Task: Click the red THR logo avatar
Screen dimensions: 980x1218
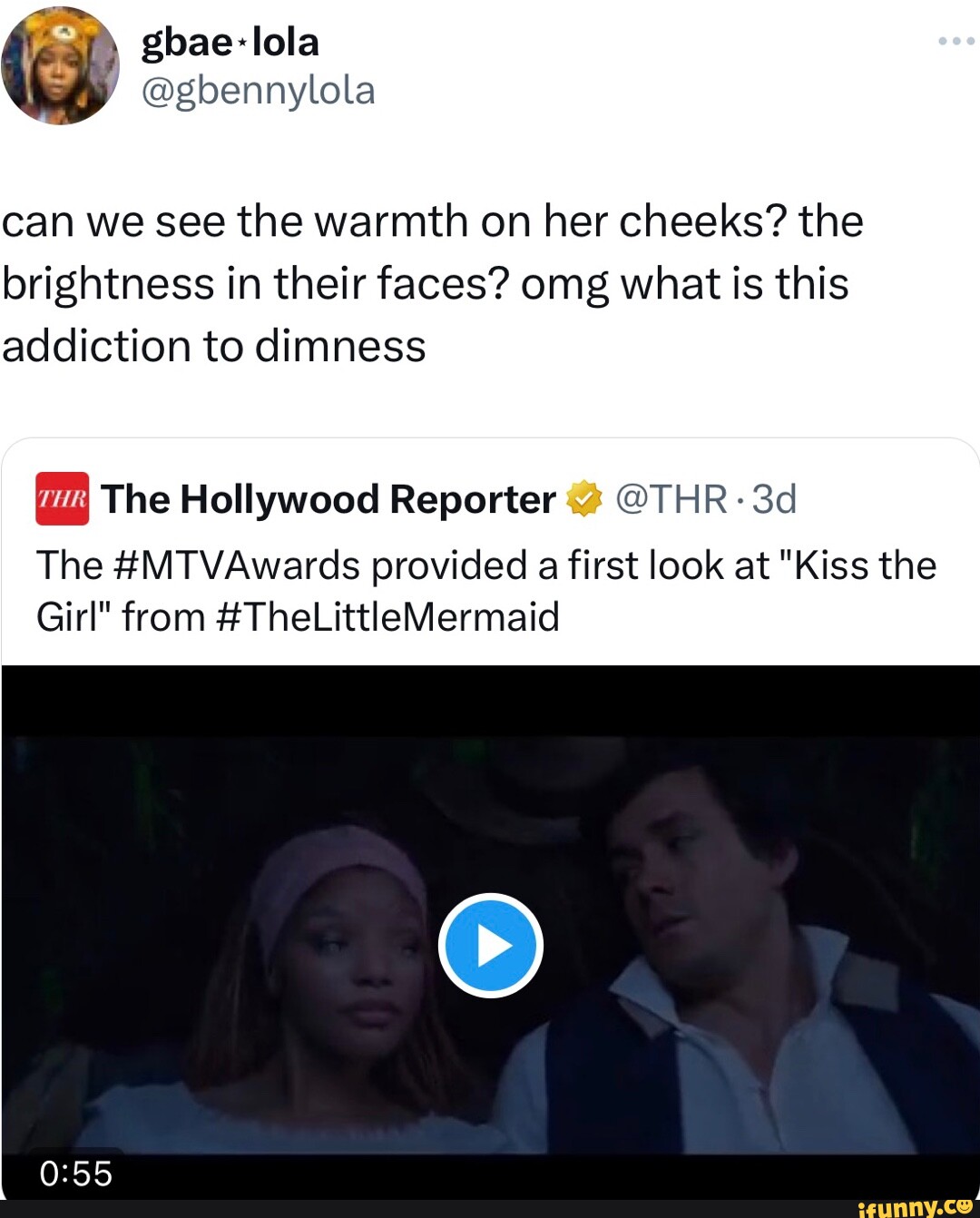Action: [63, 499]
